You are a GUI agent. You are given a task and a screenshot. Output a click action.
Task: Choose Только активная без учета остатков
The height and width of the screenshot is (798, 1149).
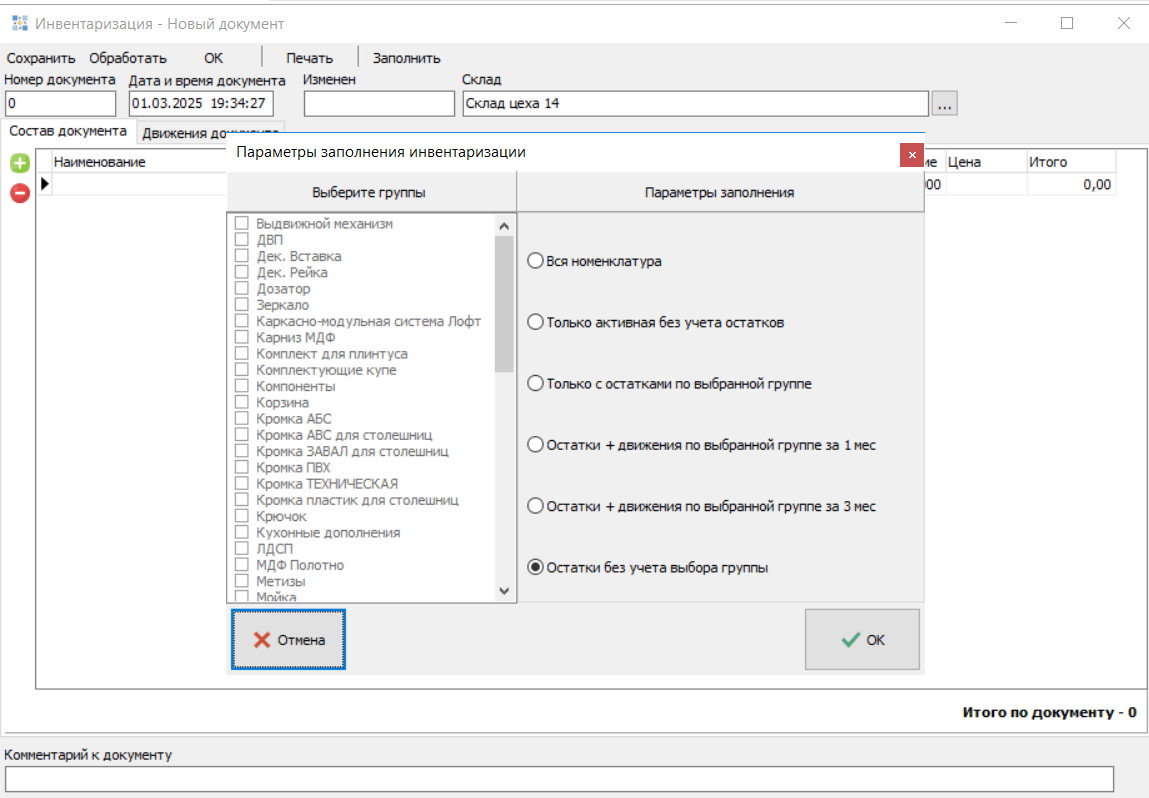pos(535,323)
